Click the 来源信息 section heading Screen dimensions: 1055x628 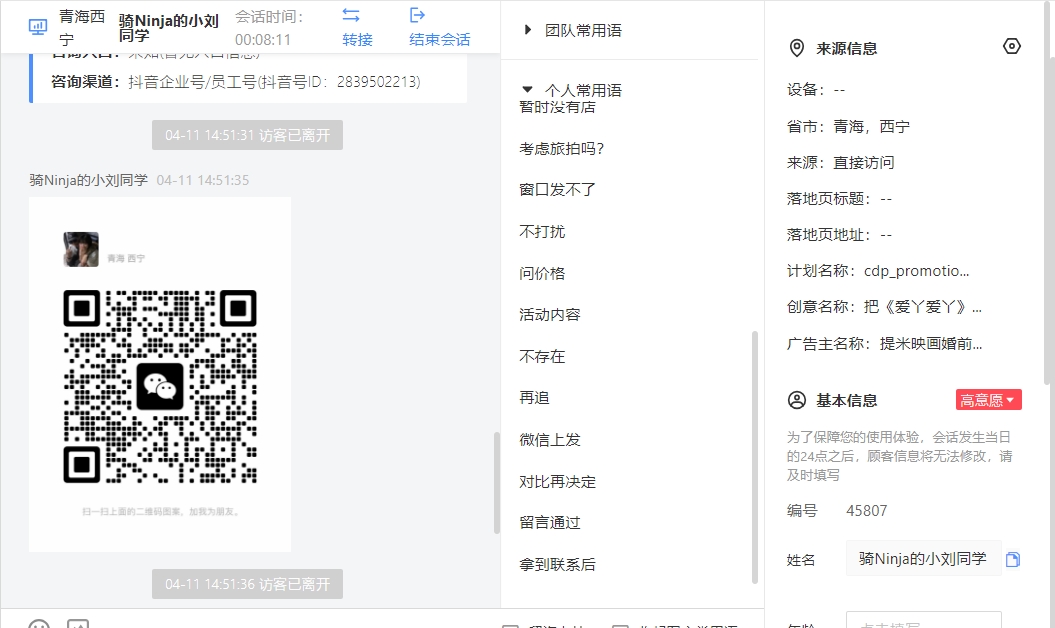pos(846,48)
